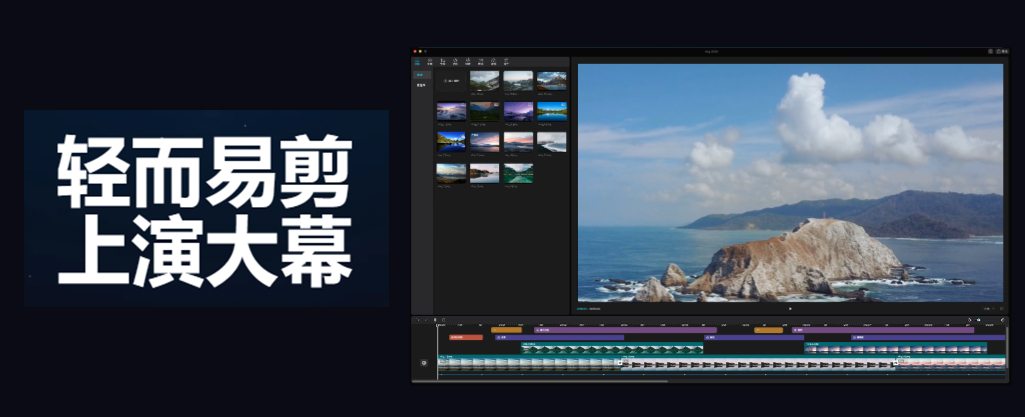The image size is (1025, 417).
Task: Select the highlighted Local item in media sidebar
Action: coord(422,75)
